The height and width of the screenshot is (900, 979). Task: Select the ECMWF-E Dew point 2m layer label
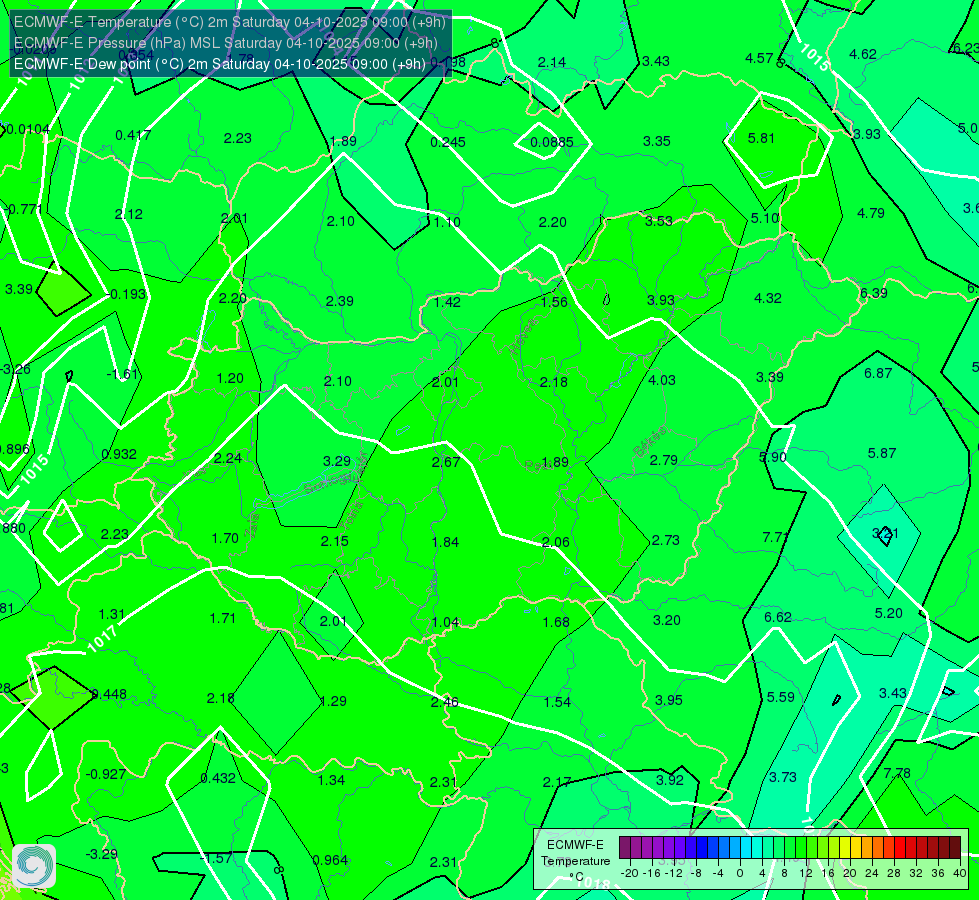pyautogui.click(x=220, y=64)
